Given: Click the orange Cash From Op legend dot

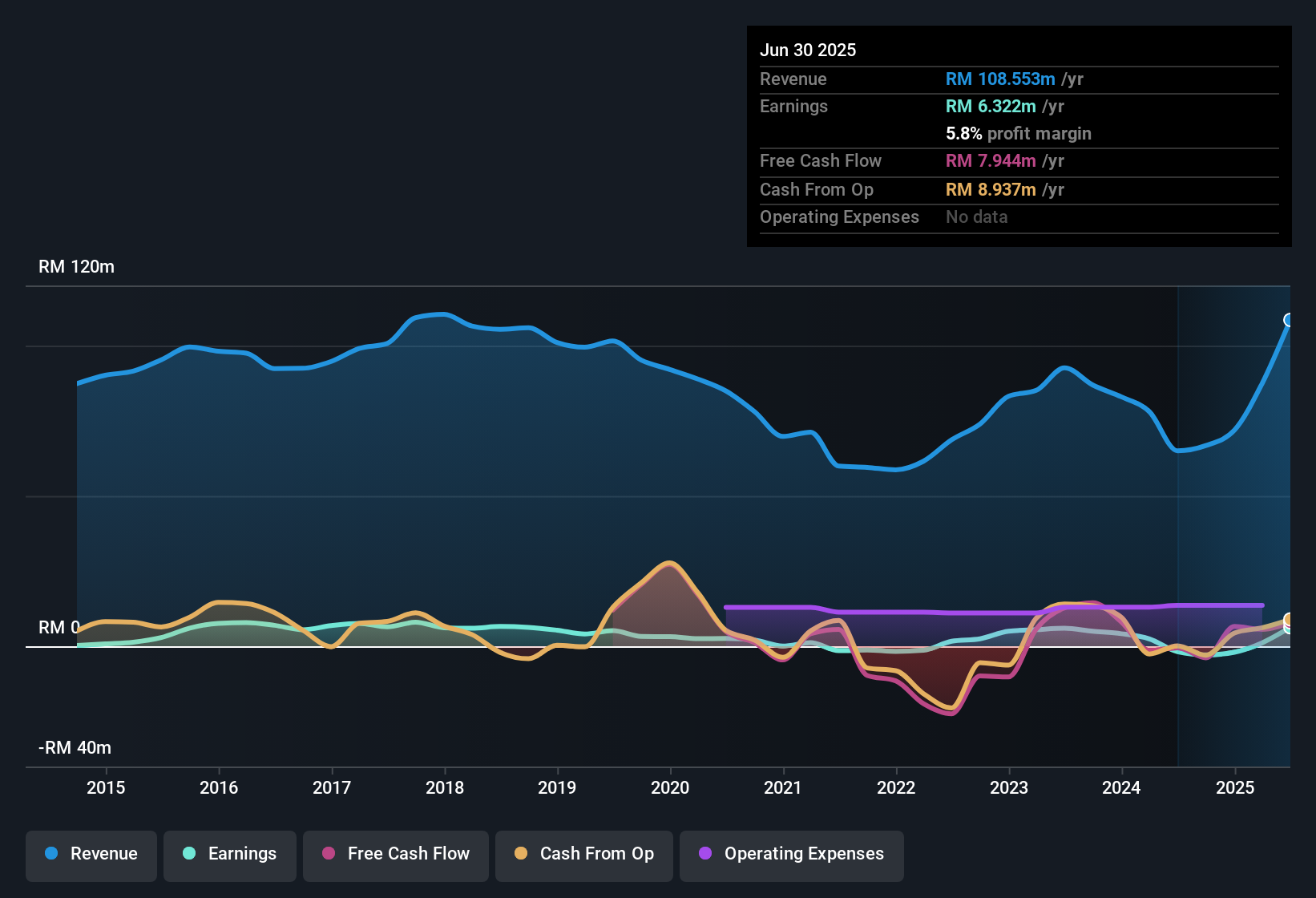Looking at the screenshot, I should (521, 854).
